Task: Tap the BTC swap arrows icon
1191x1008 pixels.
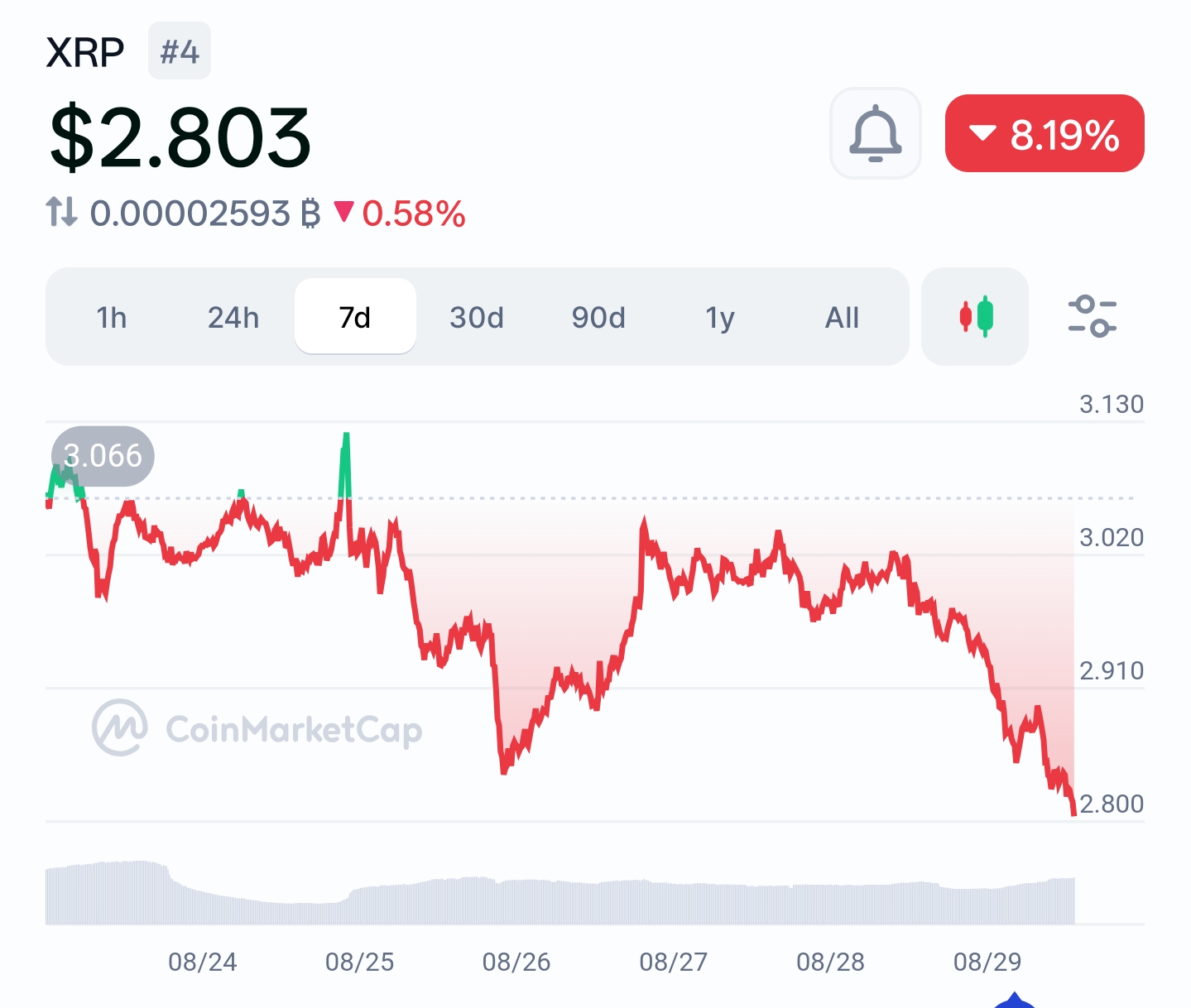Action: click(x=61, y=212)
